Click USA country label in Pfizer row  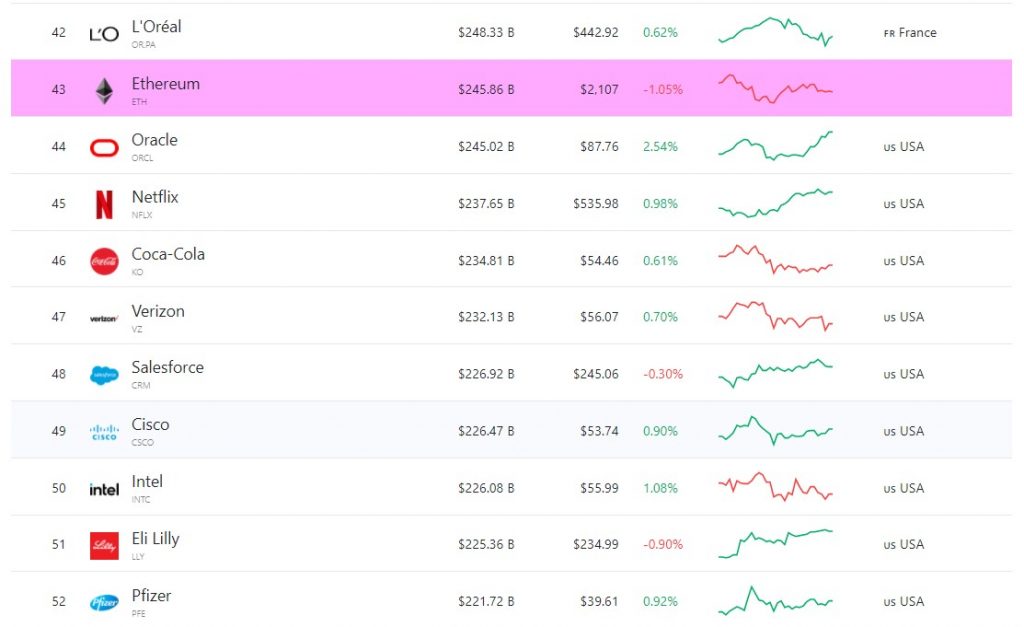tap(904, 602)
